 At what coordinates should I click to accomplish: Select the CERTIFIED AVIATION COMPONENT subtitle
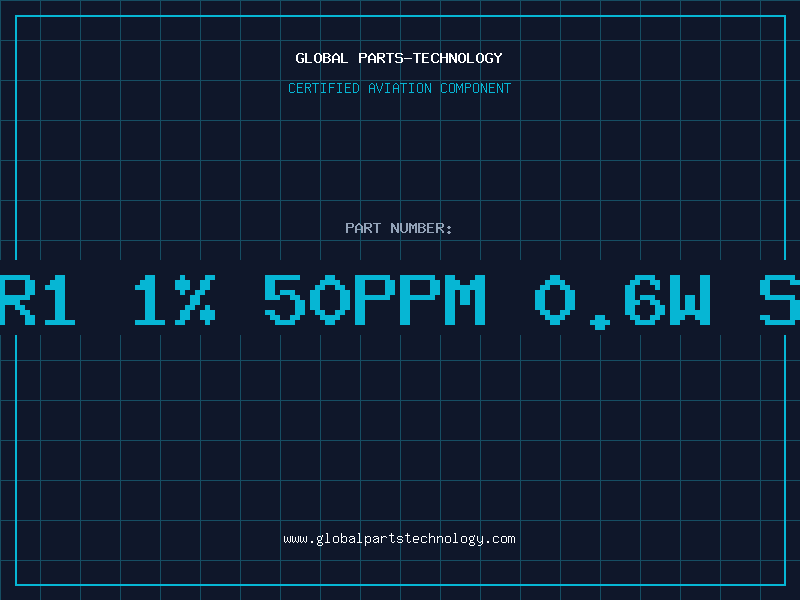coord(399,88)
